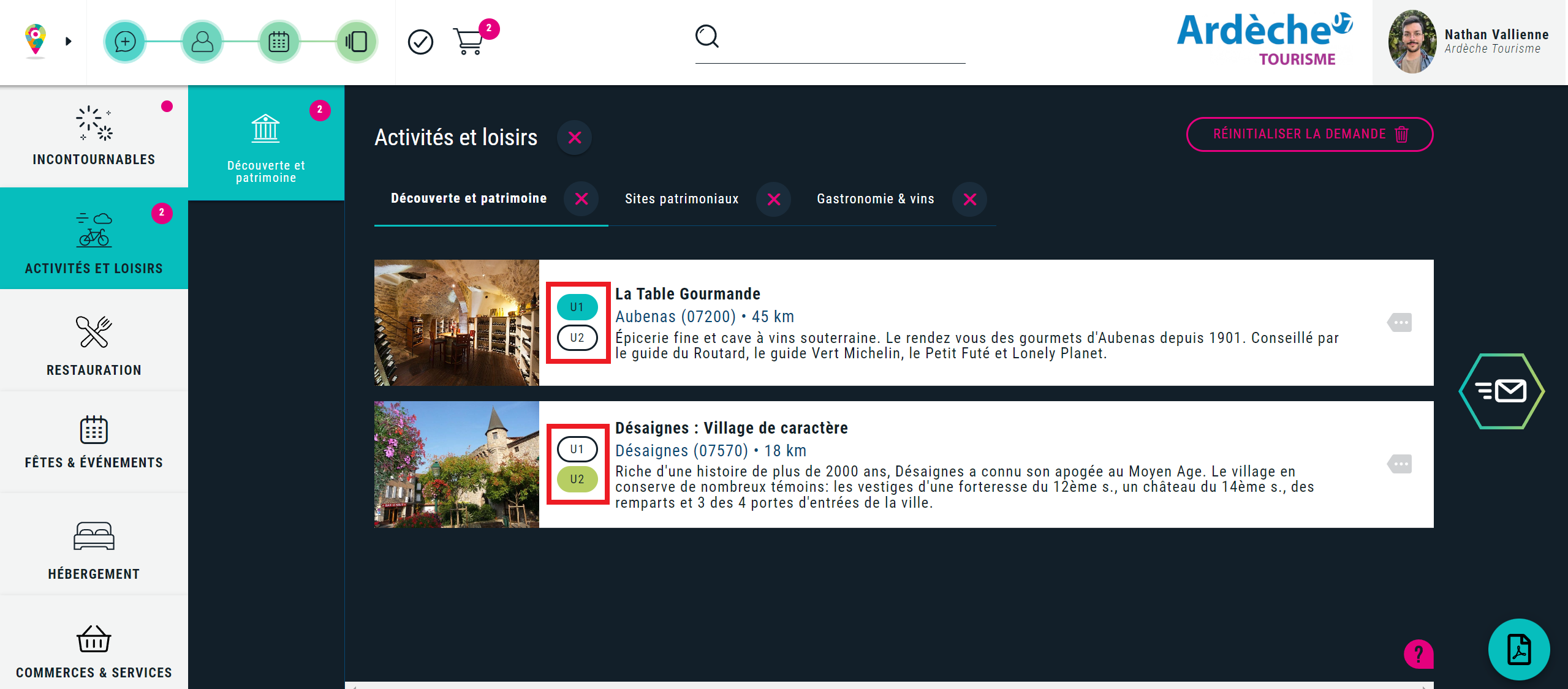The height and width of the screenshot is (689, 1568).
Task: Click Réinitialiser la demande button
Action: click(1309, 134)
